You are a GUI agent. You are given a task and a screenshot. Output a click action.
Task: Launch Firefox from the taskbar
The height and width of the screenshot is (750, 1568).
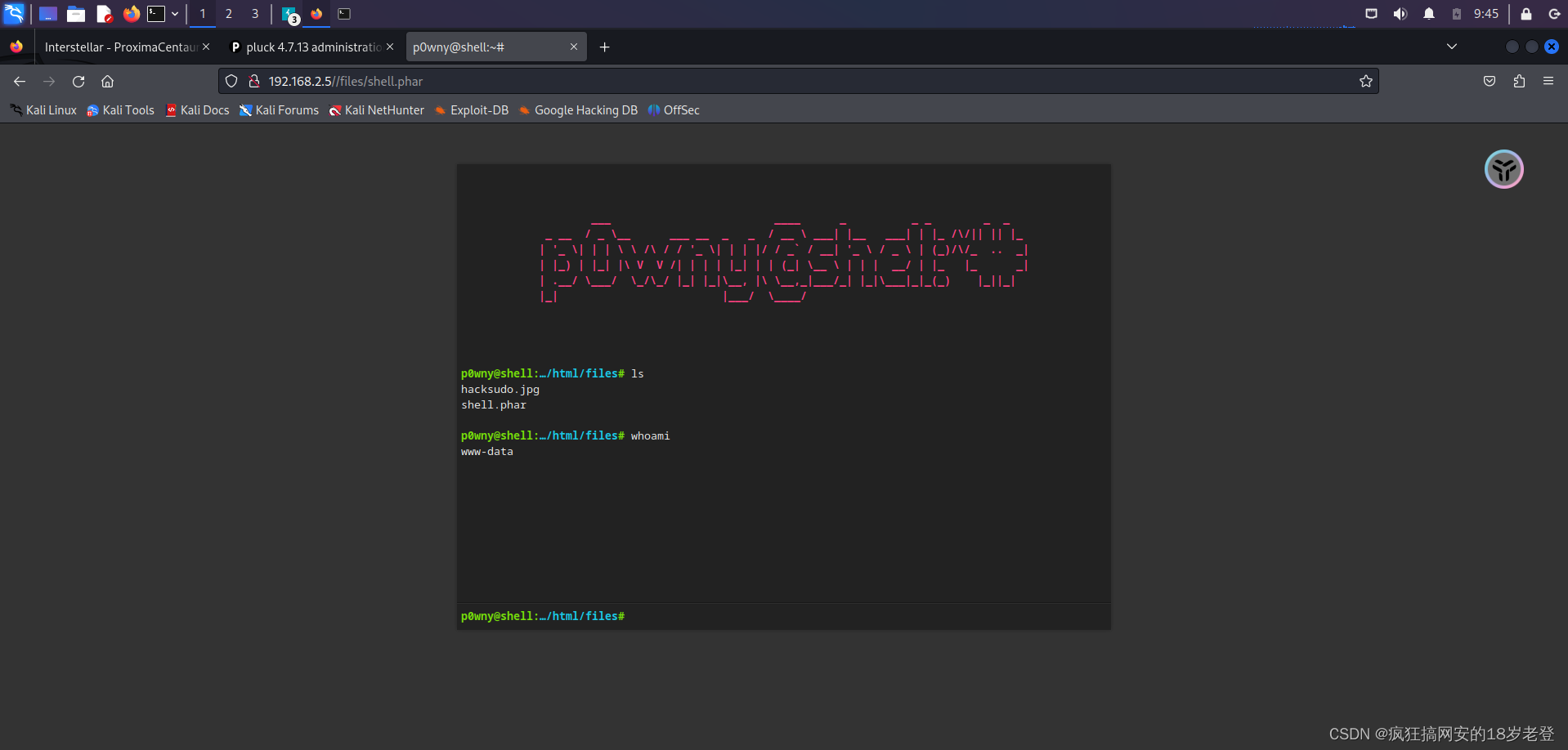131,14
